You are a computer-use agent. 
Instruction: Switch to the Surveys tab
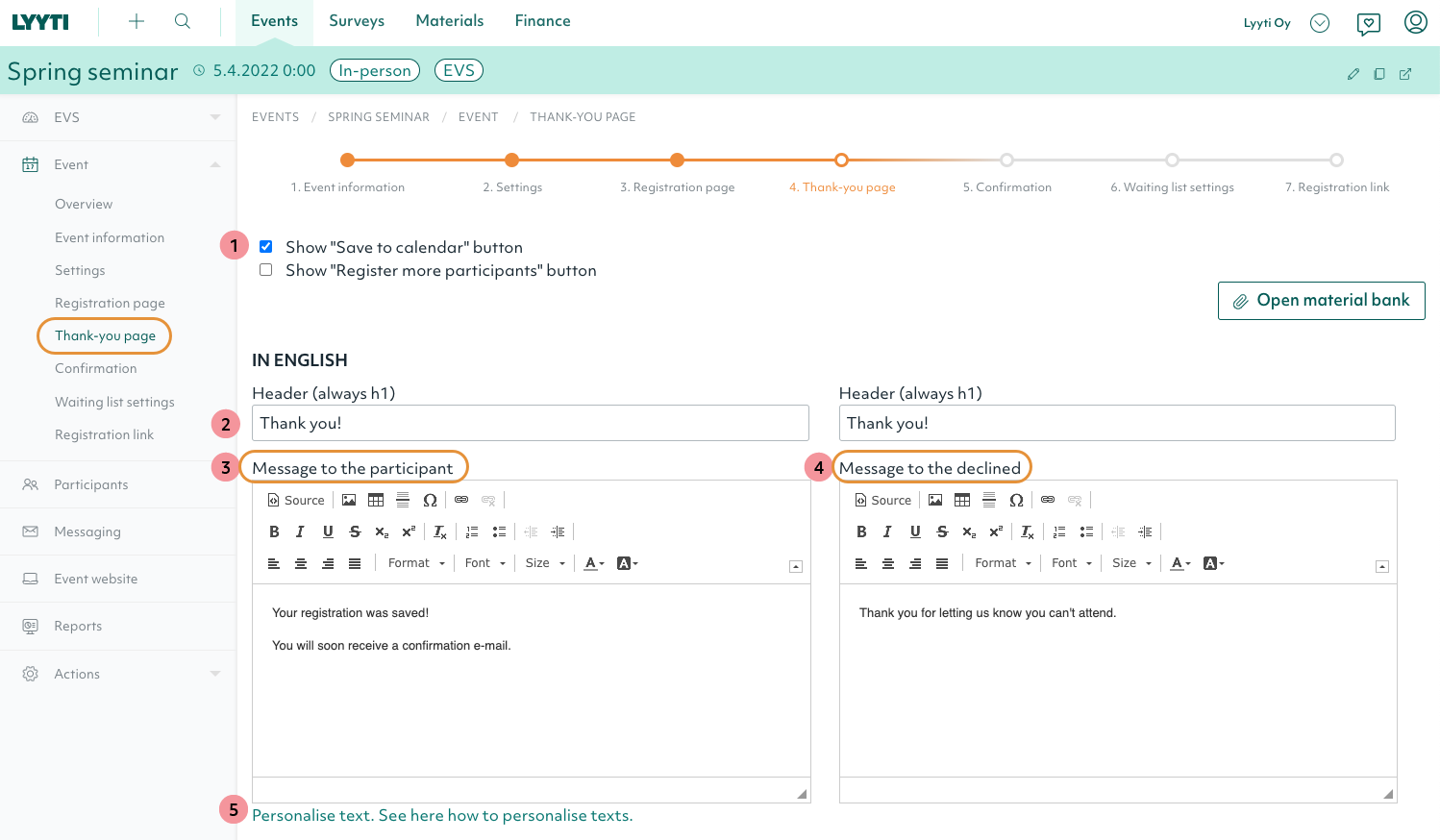click(356, 21)
